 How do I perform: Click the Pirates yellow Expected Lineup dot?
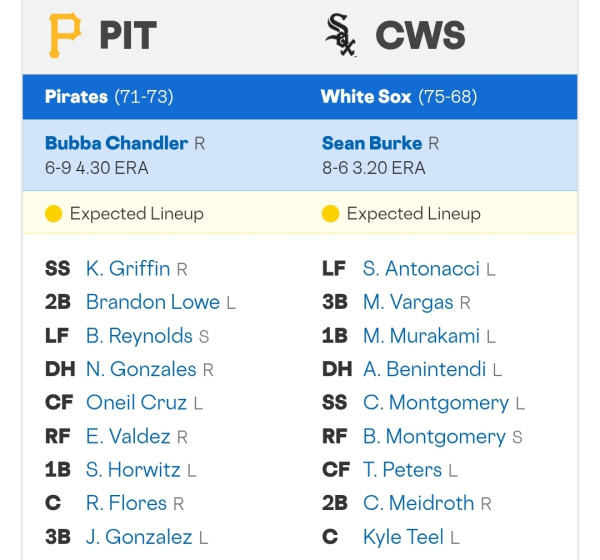pyautogui.click(x=54, y=214)
